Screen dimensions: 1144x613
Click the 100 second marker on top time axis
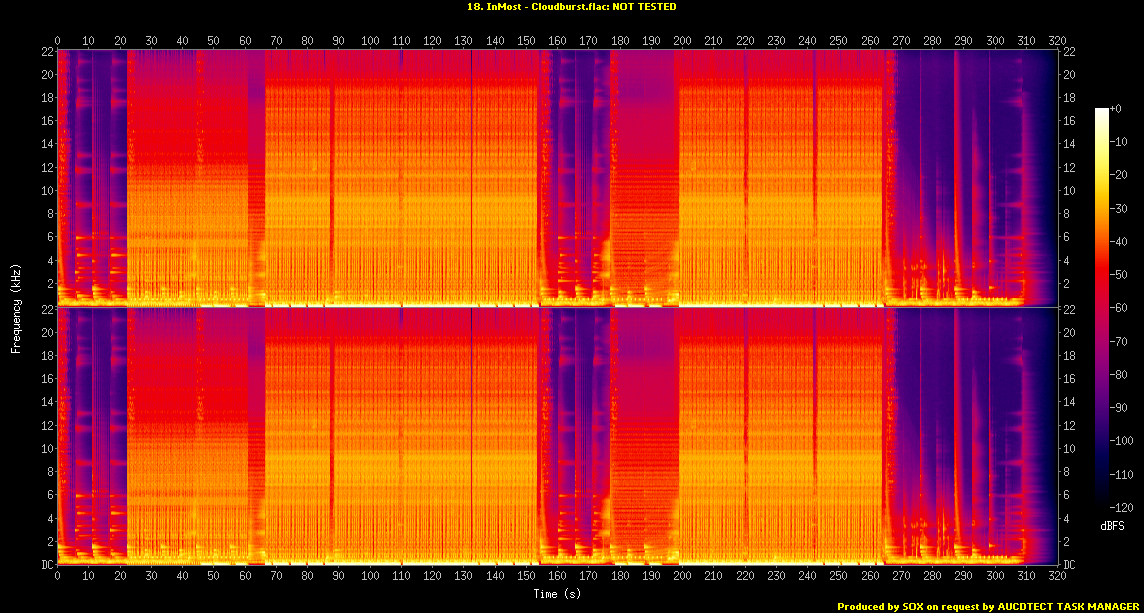click(x=370, y=41)
